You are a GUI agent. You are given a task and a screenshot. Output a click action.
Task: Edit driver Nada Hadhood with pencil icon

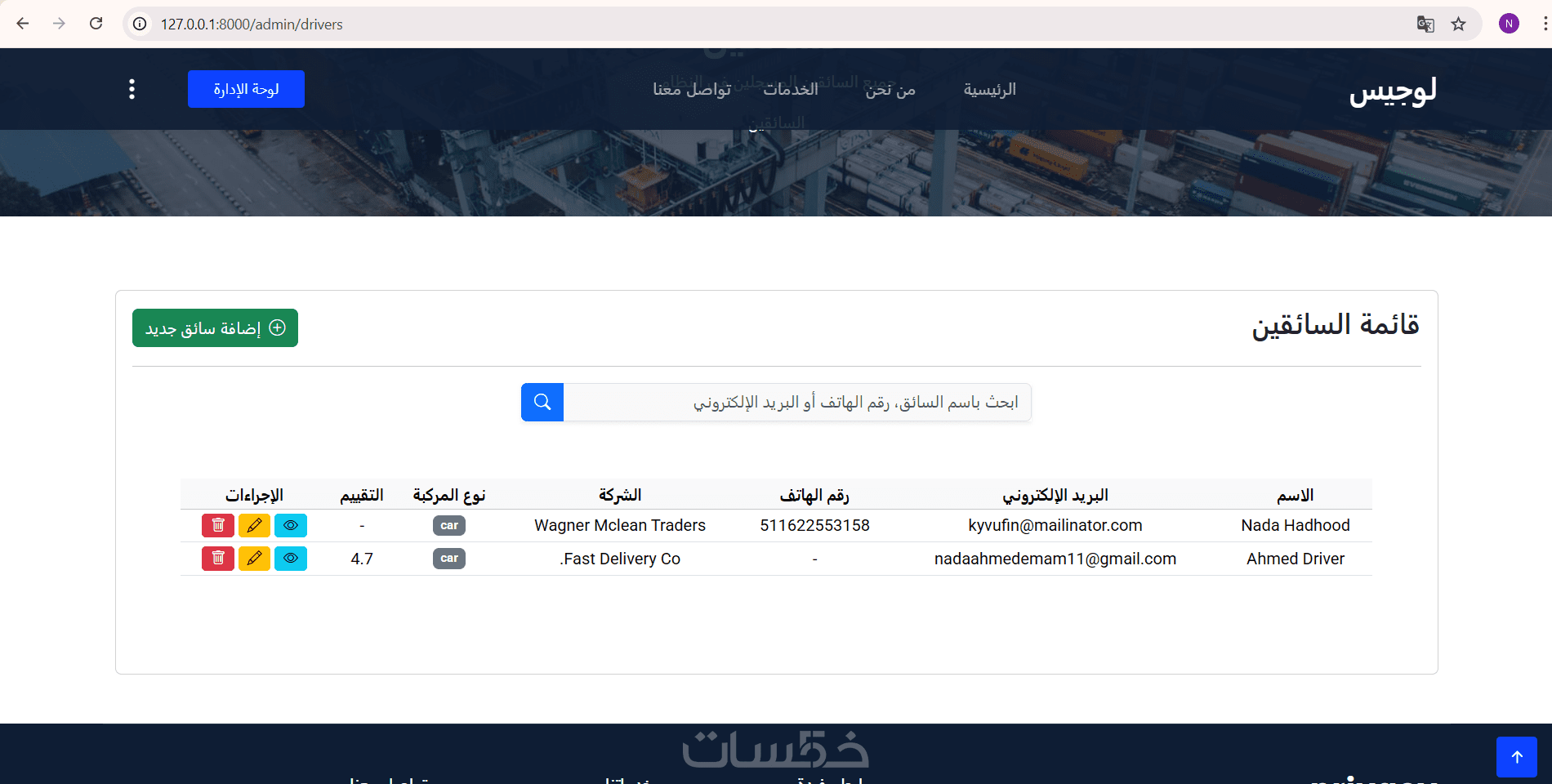(254, 525)
